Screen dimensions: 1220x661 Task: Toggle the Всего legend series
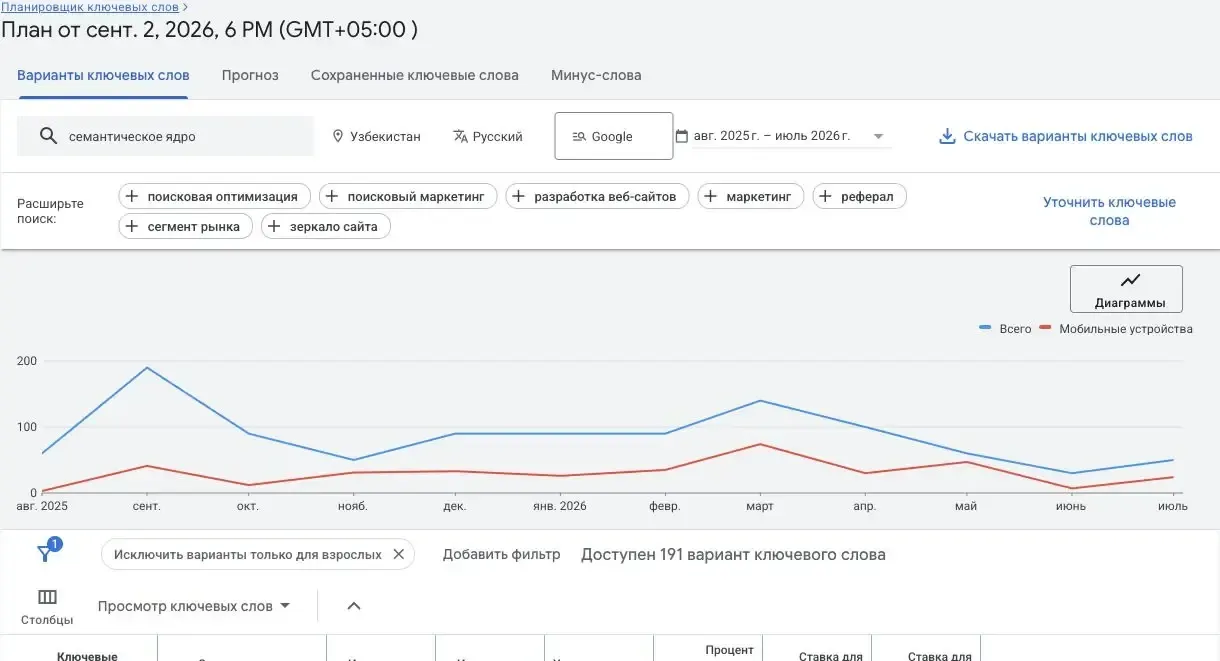click(1005, 329)
